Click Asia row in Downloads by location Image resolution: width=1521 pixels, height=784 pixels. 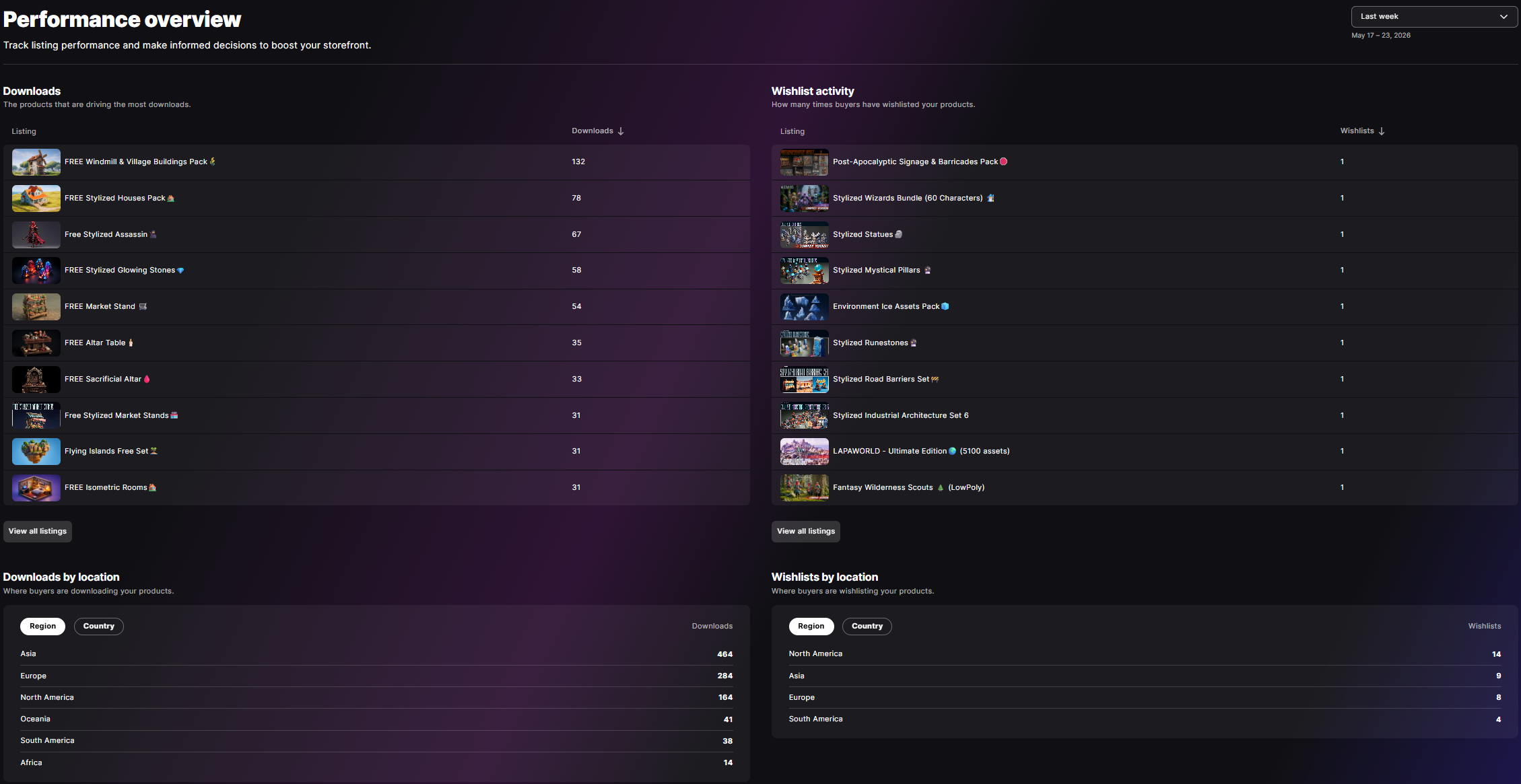(x=376, y=654)
